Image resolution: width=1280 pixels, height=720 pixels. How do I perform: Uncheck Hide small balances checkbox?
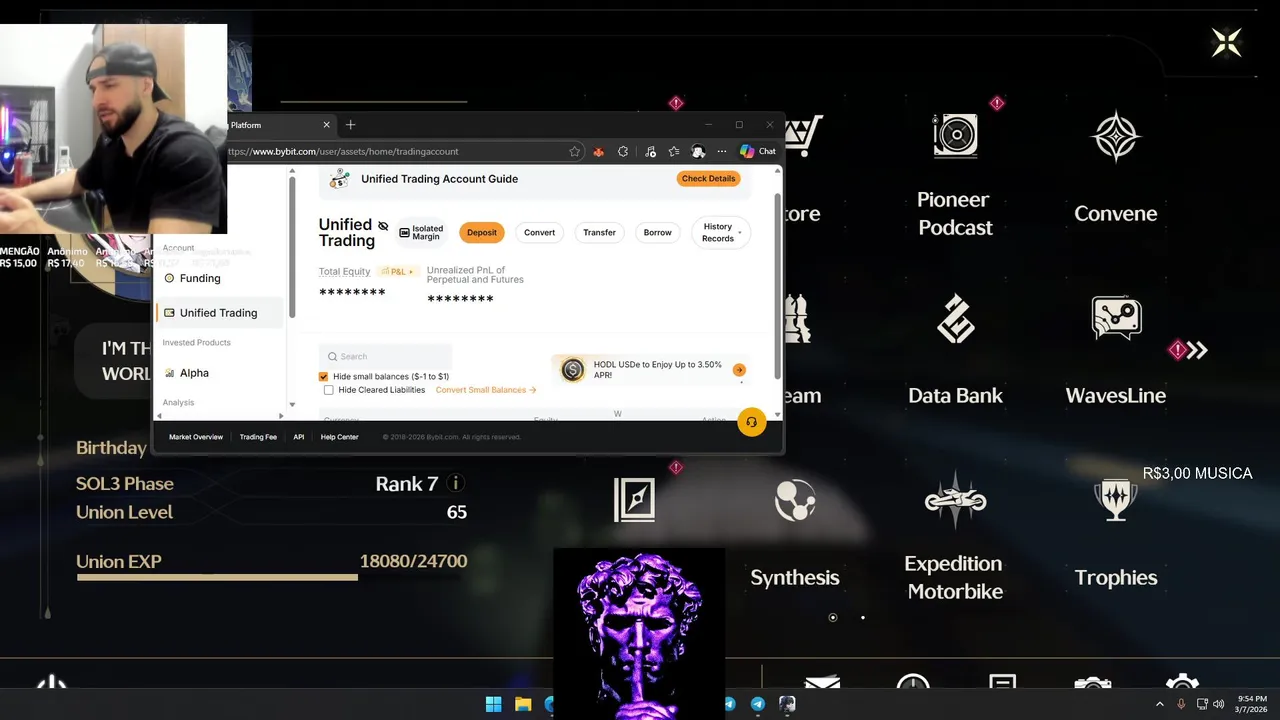(324, 377)
